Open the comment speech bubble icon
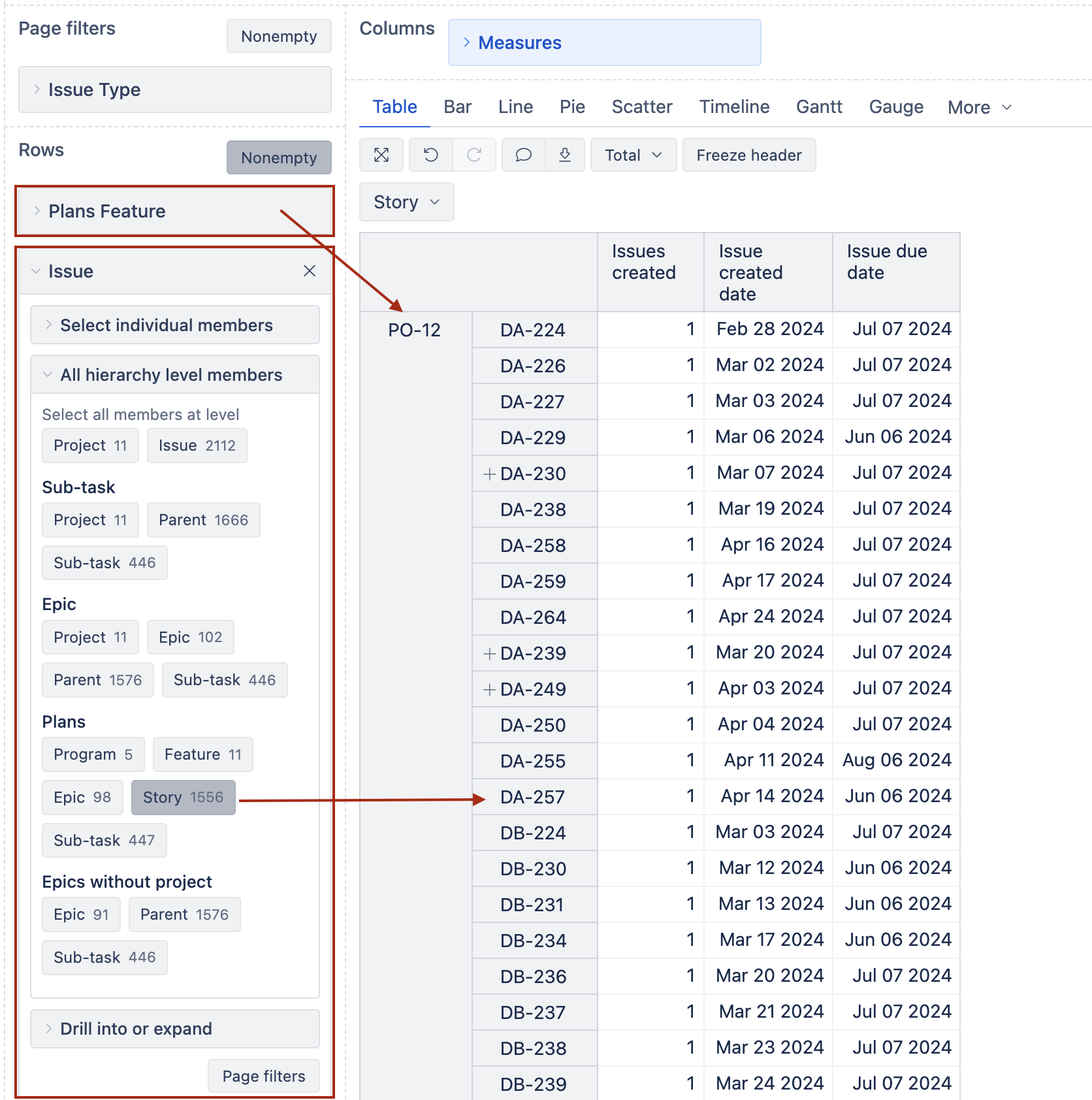Screen dimensions: 1092x1100 [523, 155]
